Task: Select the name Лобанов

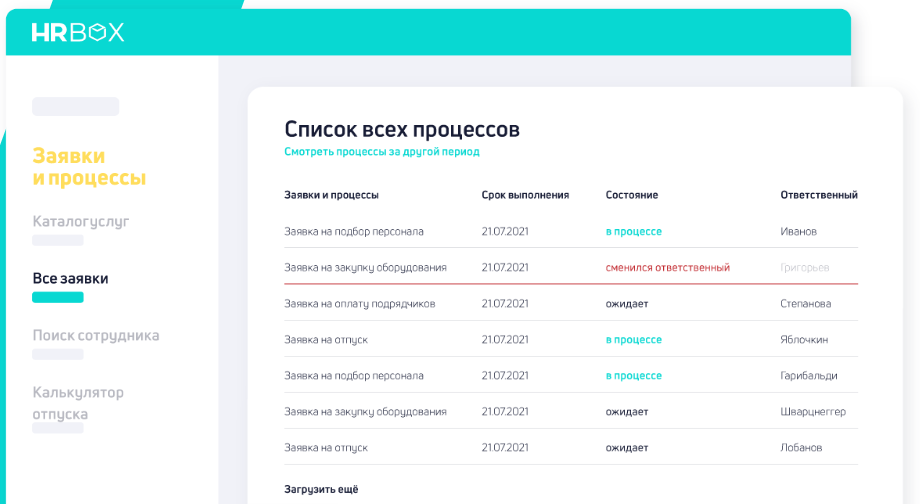Action: pyautogui.click(x=801, y=448)
